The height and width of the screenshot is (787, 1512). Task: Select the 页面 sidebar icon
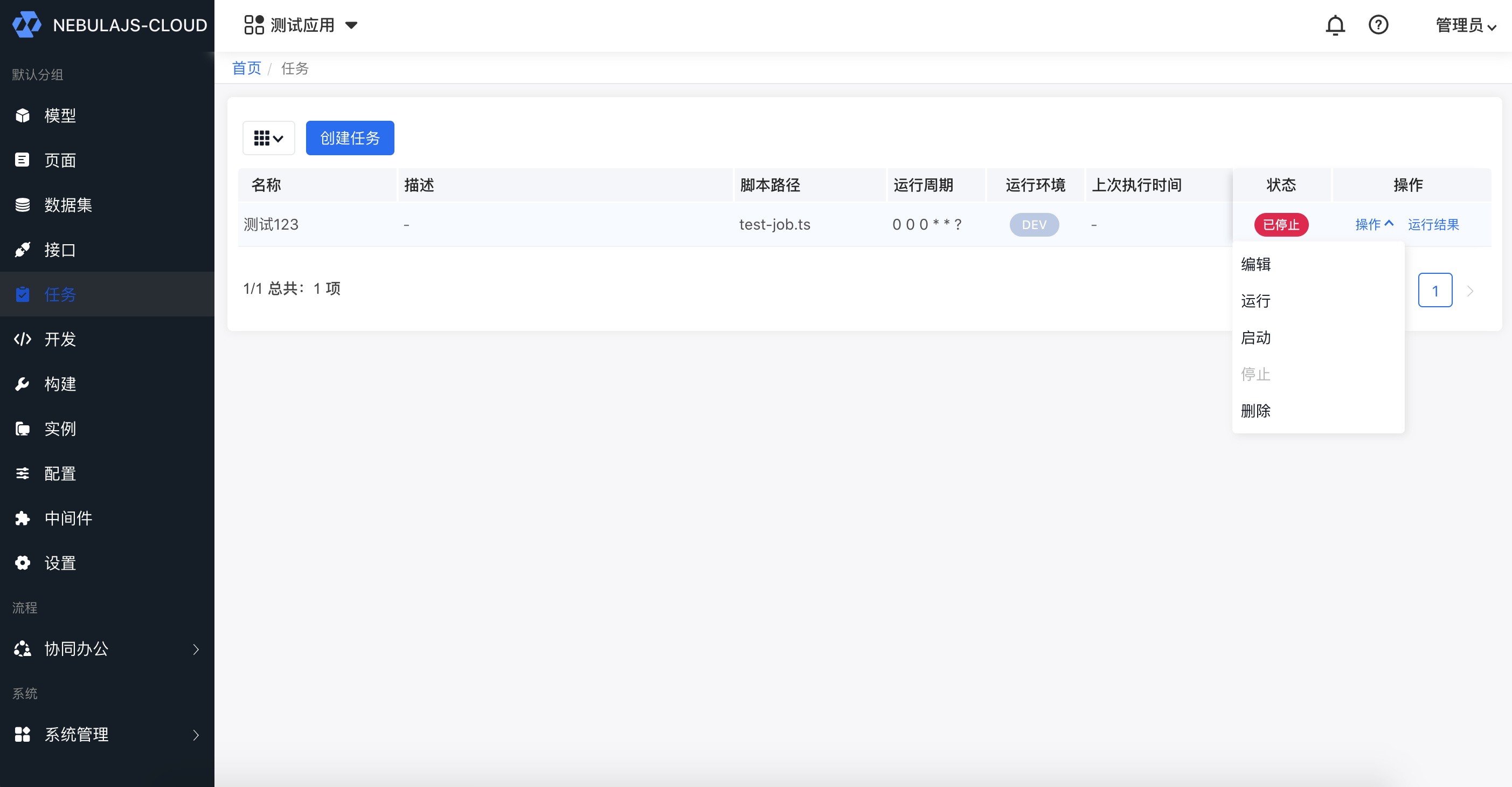(x=22, y=160)
